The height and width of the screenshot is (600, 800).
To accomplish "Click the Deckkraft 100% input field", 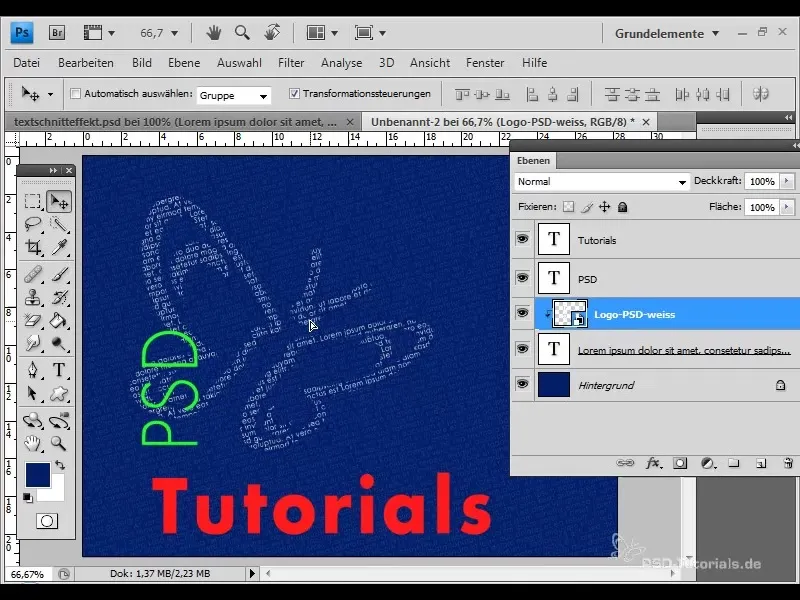I will 762,182.
